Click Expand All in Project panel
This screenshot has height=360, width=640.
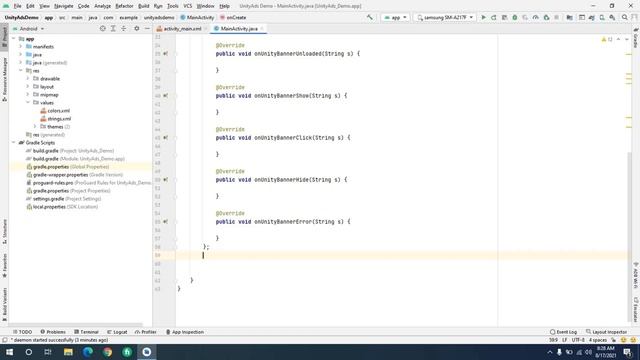click(113, 29)
